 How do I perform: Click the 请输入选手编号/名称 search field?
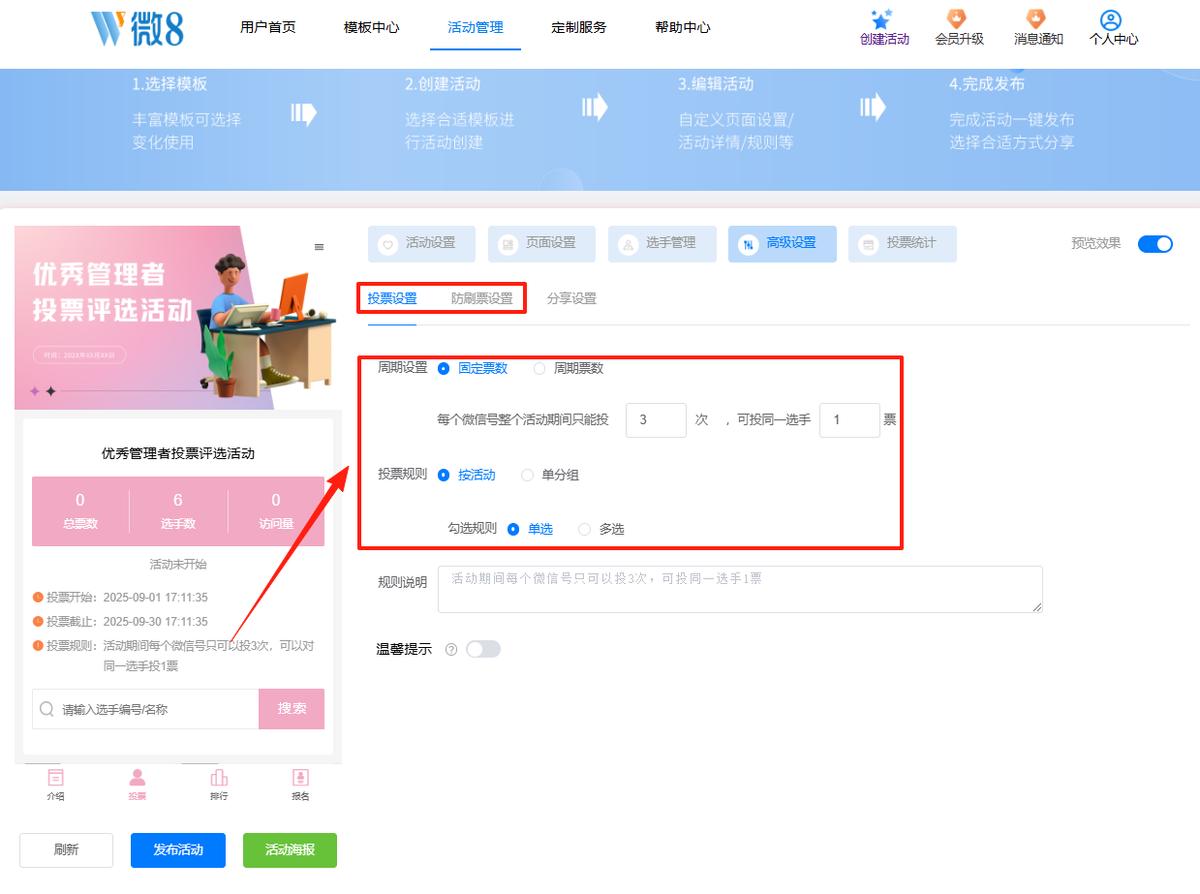146,709
